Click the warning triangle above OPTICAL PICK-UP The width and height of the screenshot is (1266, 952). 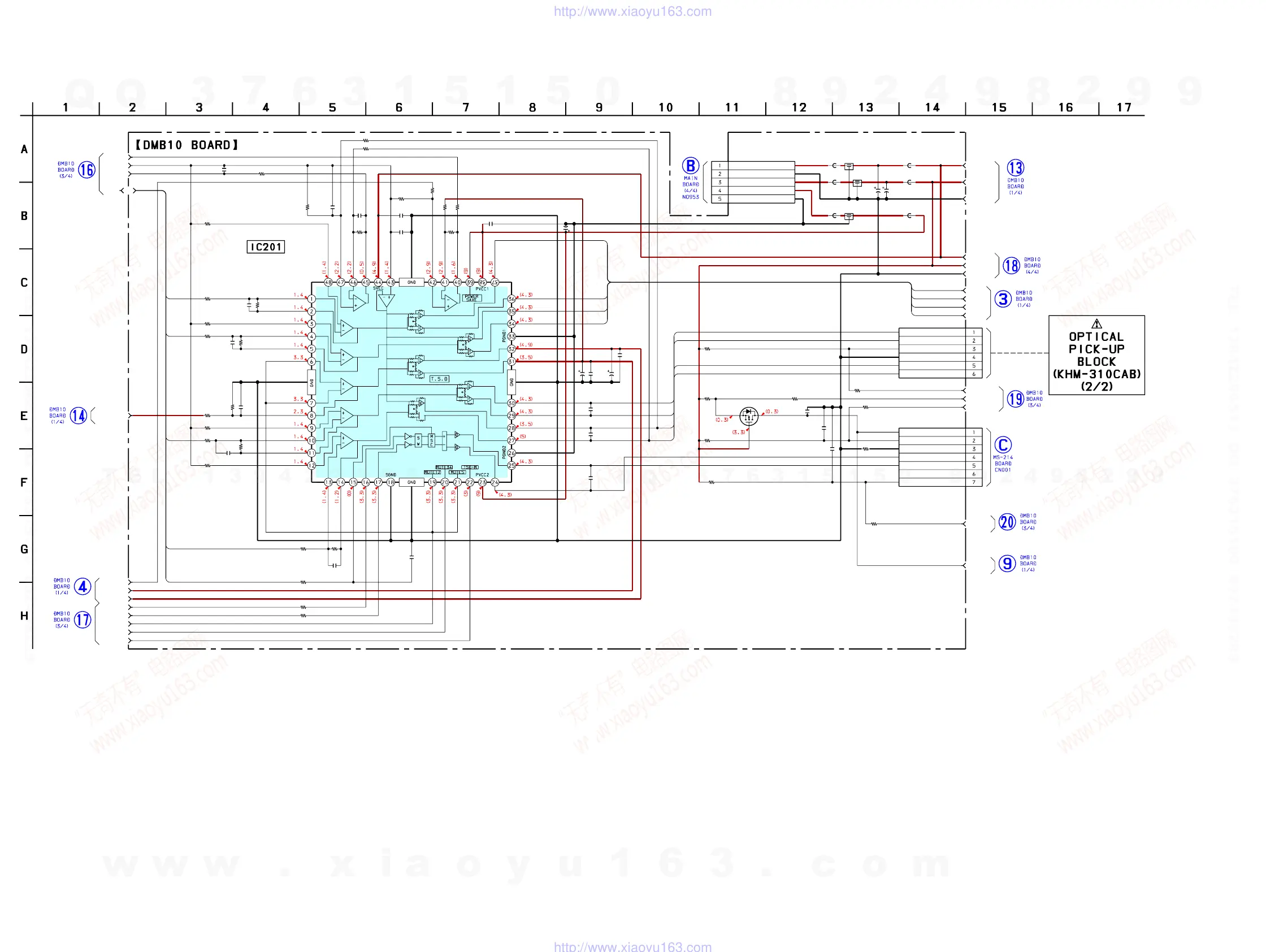coord(1096,324)
